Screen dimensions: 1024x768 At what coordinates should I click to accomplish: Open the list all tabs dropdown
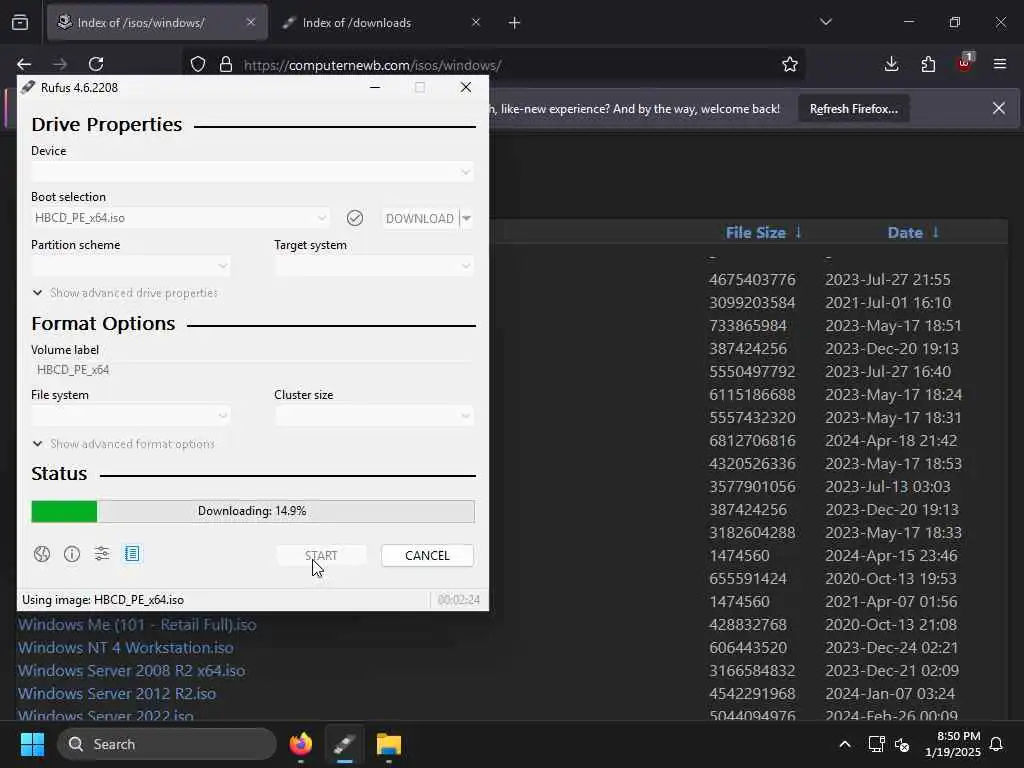point(826,23)
